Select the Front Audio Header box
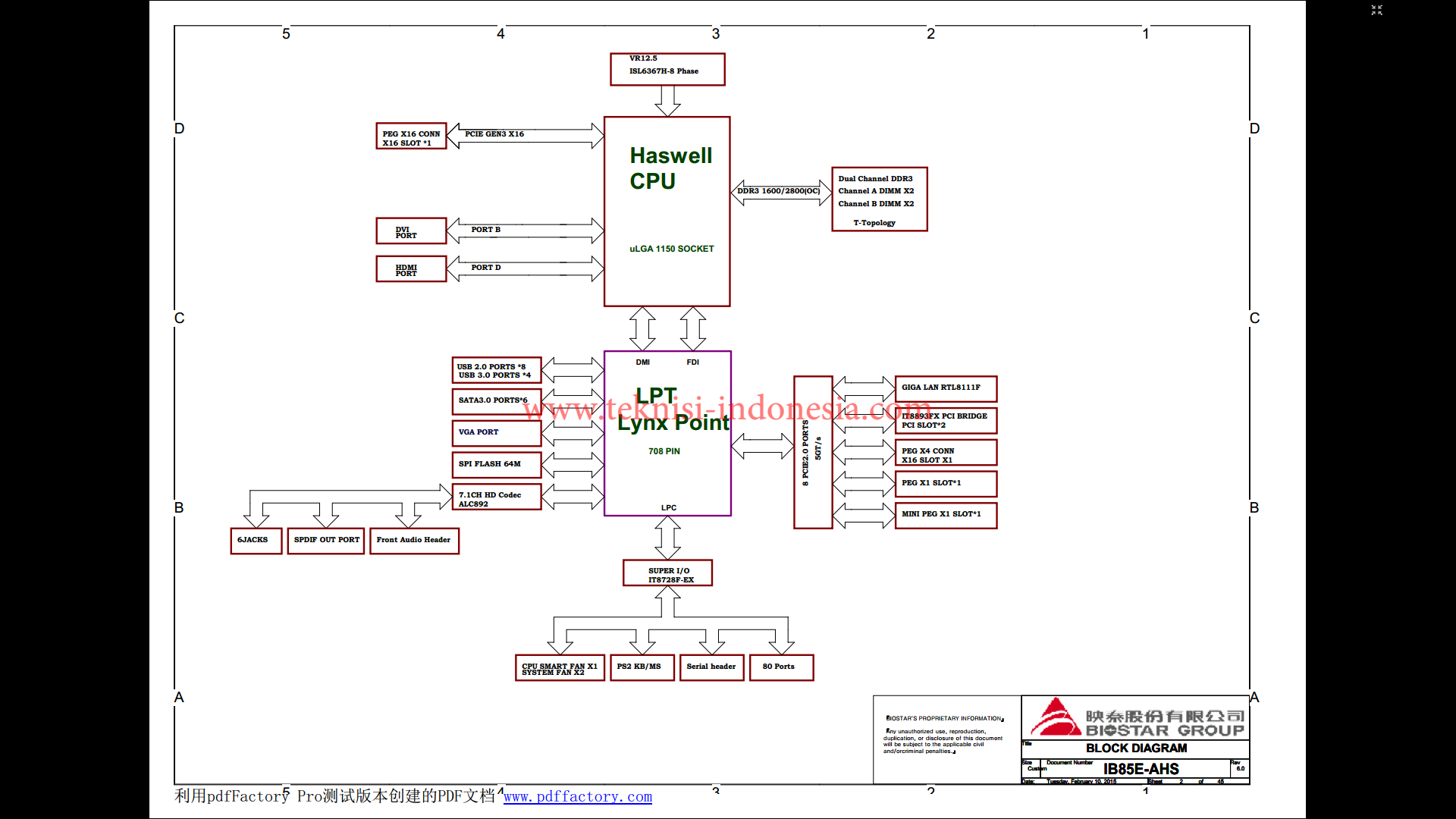Image resolution: width=1456 pixels, height=819 pixels. point(413,541)
